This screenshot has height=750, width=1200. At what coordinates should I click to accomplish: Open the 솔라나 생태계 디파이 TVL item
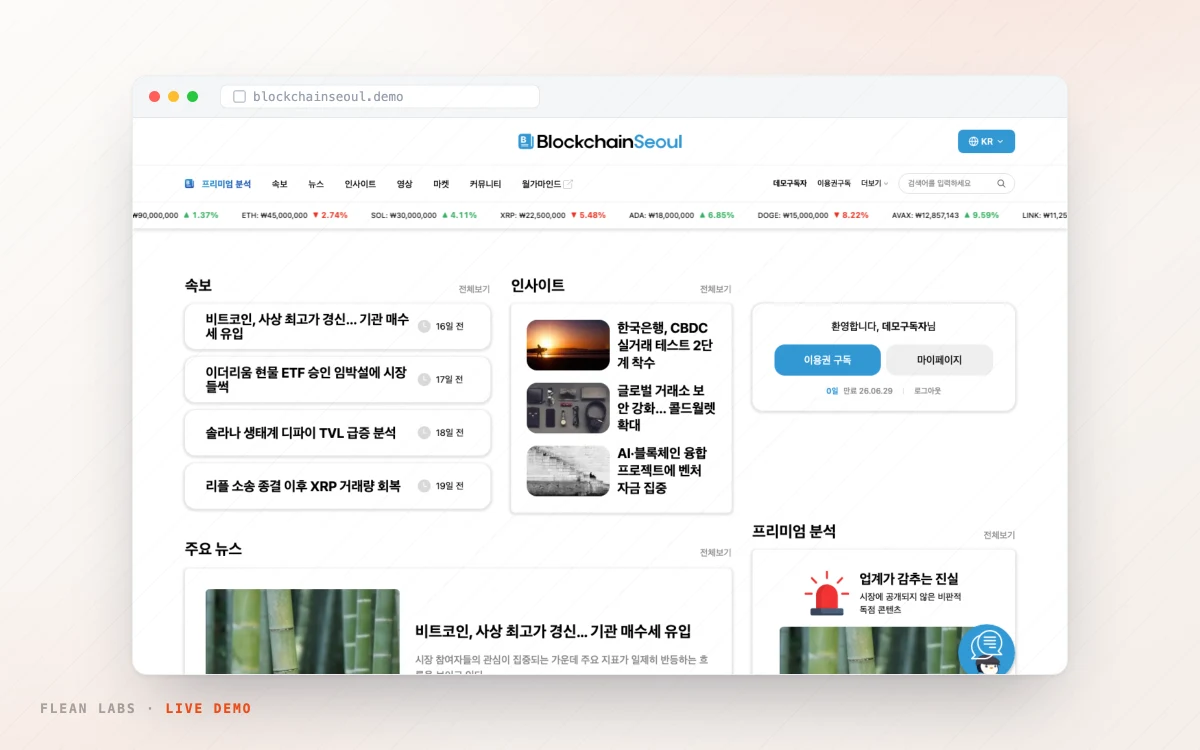click(338, 433)
